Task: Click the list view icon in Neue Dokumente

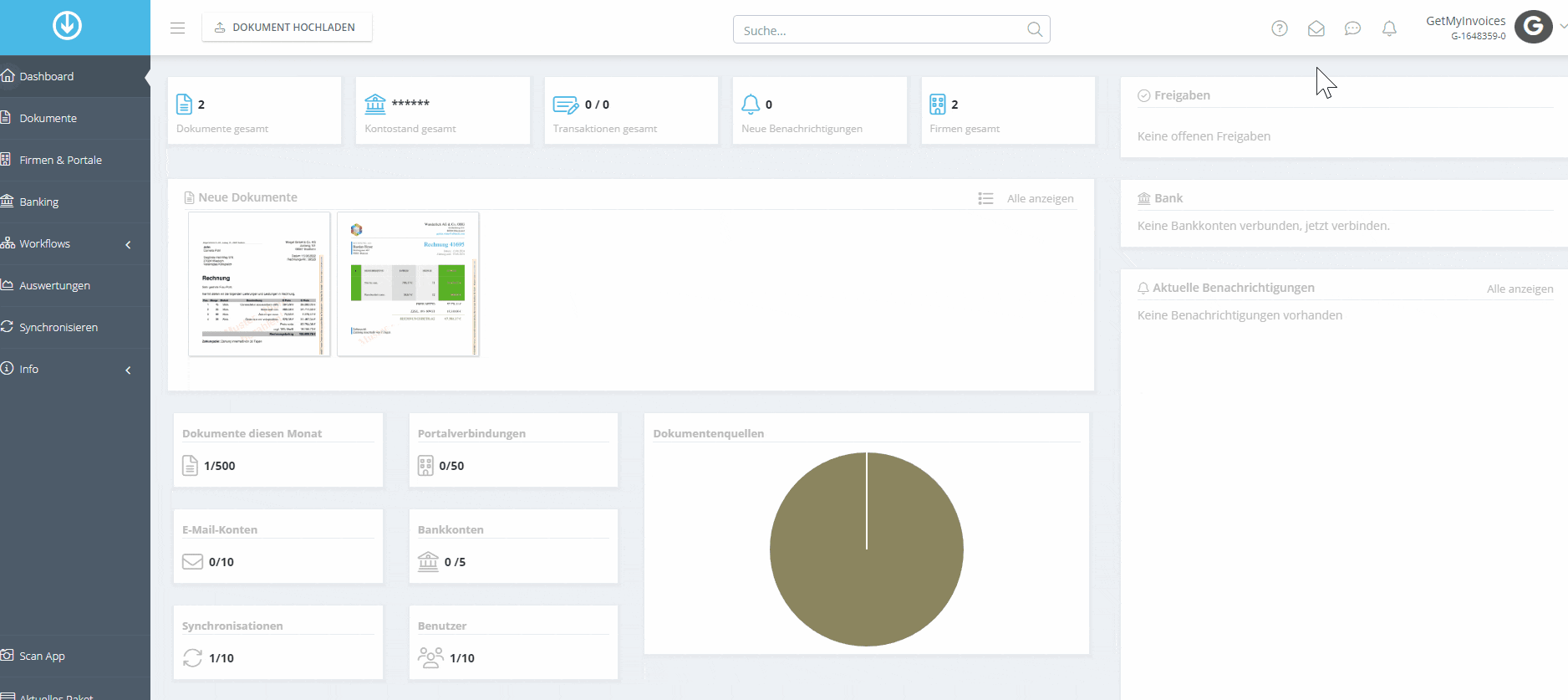Action: point(985,198)
